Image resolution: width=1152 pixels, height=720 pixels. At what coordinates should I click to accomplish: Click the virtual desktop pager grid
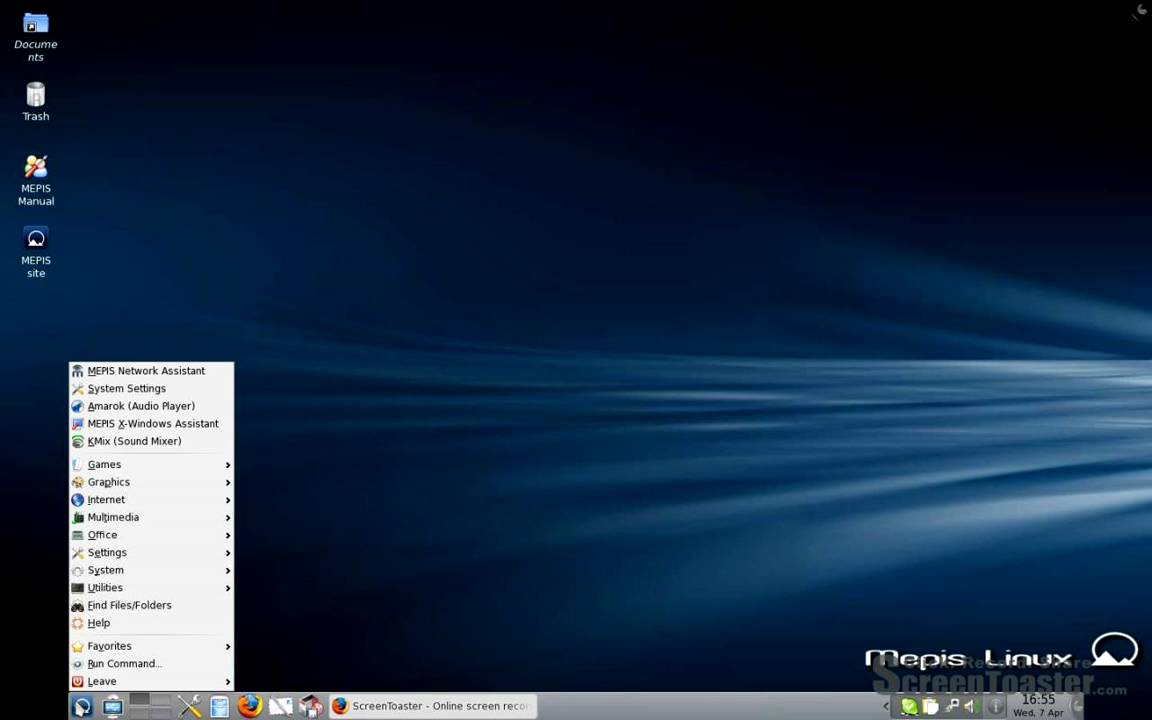click(x=150, y=706)
